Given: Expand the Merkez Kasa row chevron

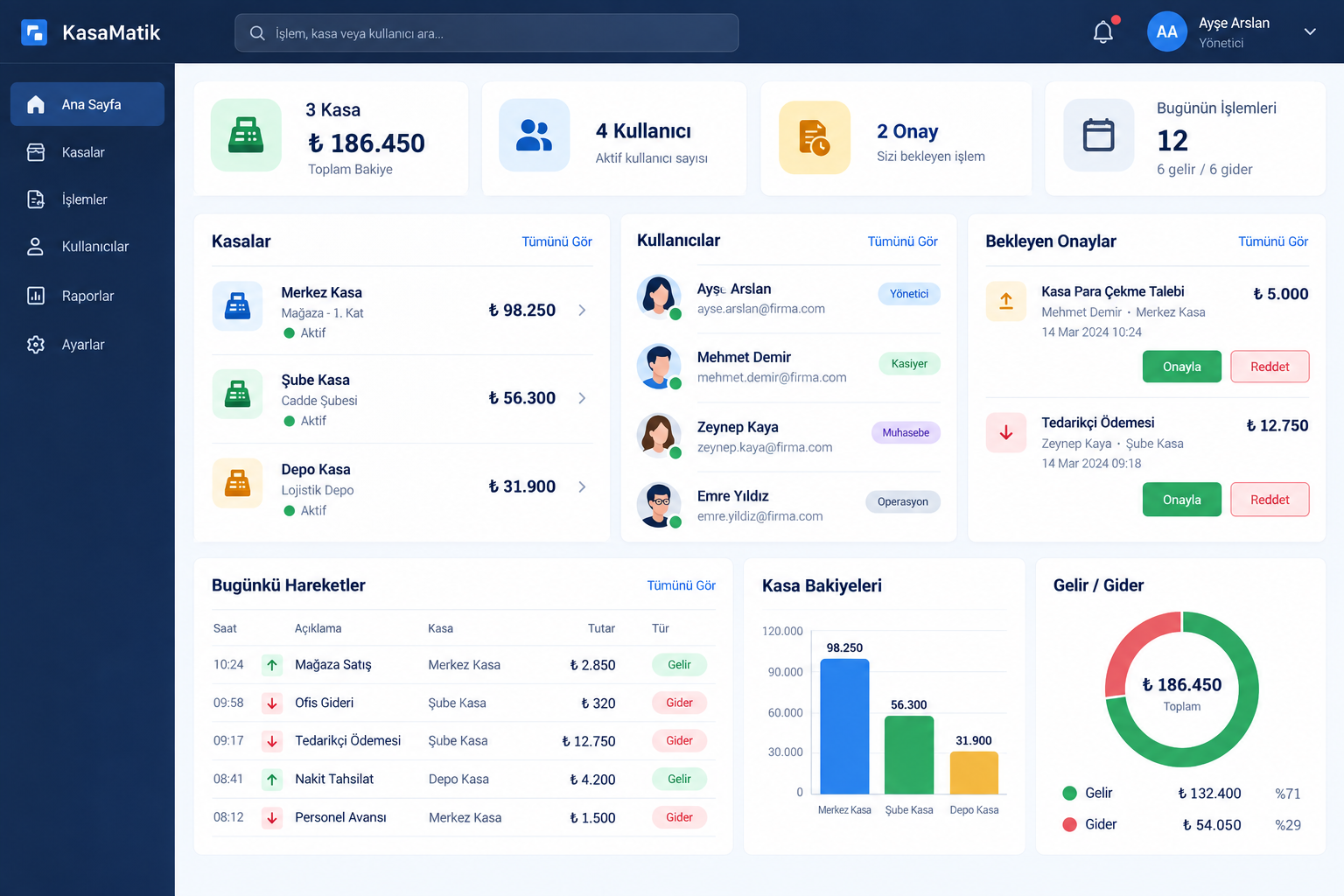Looking at the screenshot, I should (x=582, y=310).
